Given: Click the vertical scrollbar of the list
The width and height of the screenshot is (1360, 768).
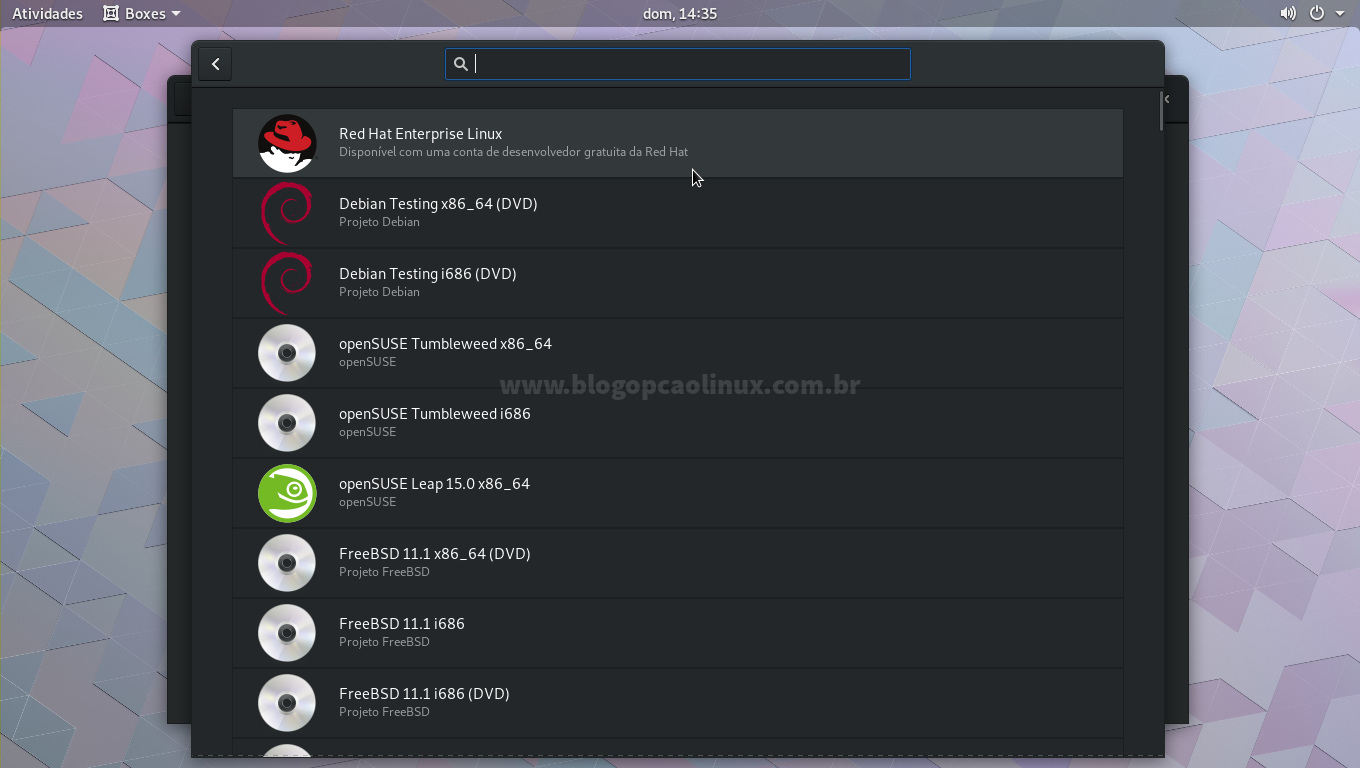Looking at the screenshot, I should coord(1161,110).
